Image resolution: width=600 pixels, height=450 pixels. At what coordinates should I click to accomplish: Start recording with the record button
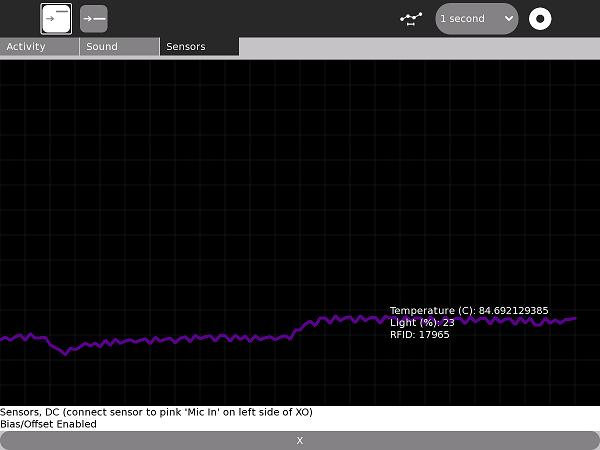pyautogui.click(x=540, y=18)
